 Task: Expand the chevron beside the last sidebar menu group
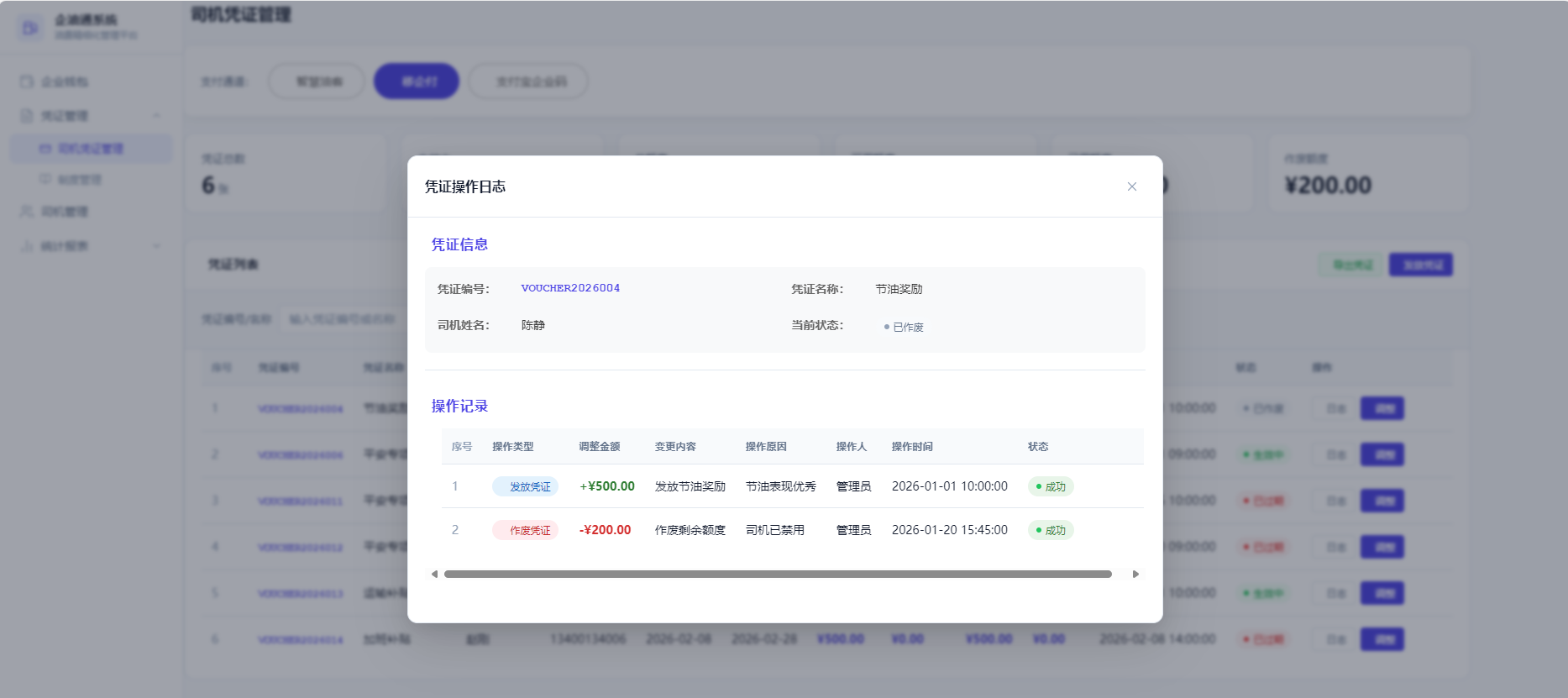pyautogui.click(x=156, y=246)
